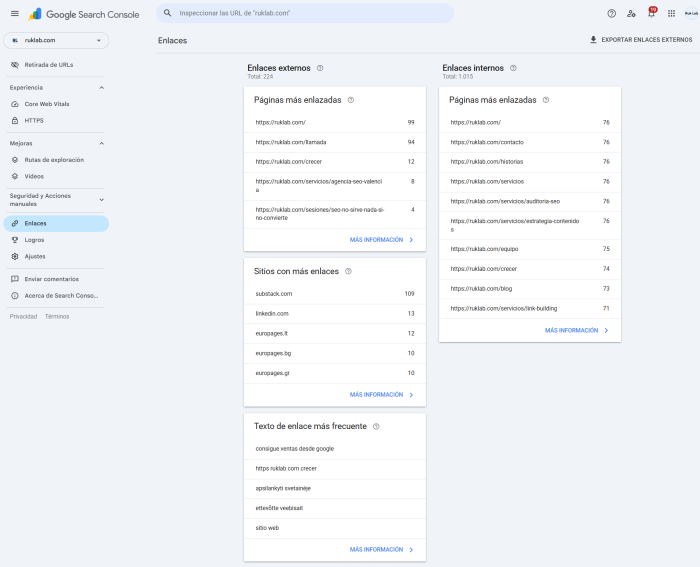Select 'sitio web' anchor text row
Image resolution: width=700 pixels, height=567 pixels.
(x=335, y=528)
